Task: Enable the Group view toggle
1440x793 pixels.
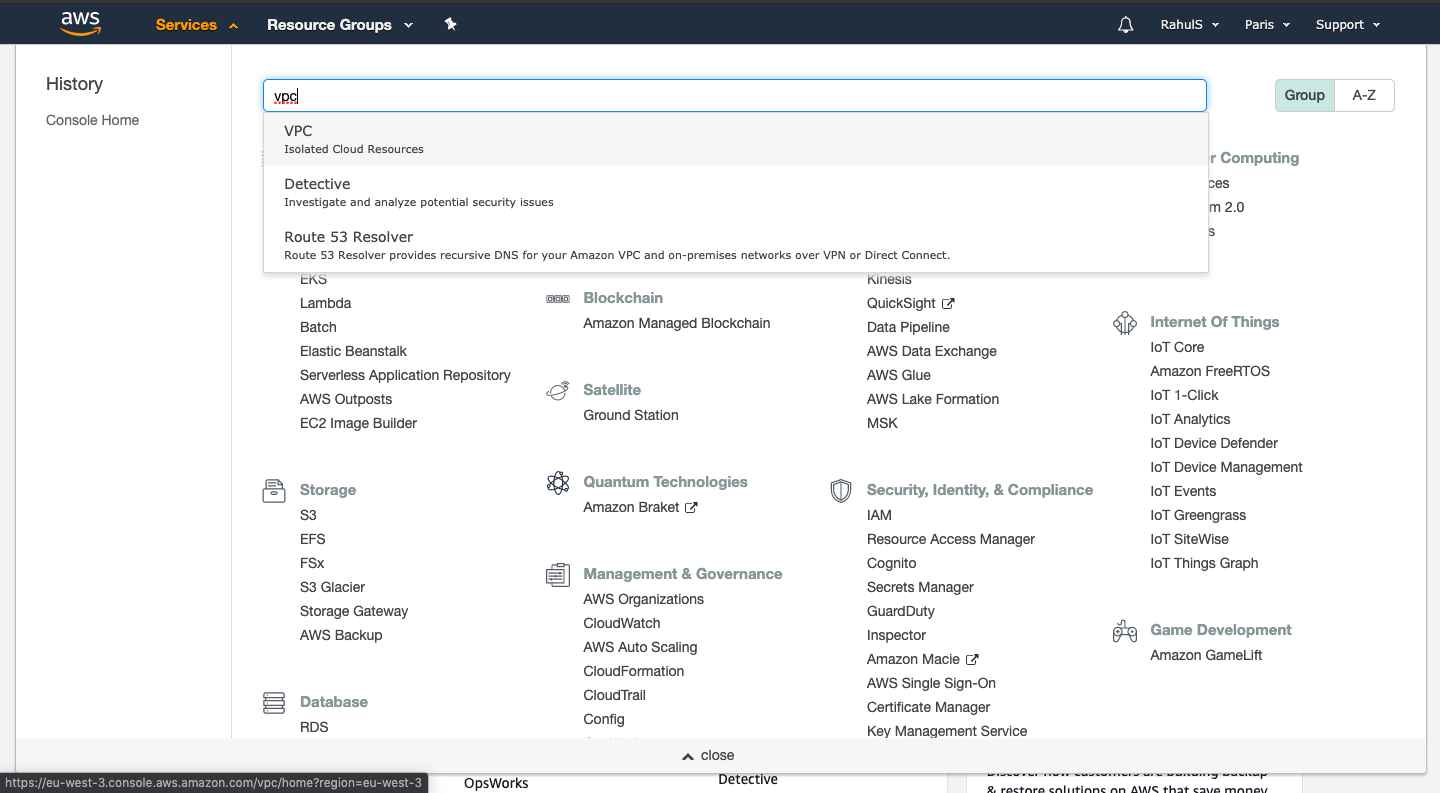Action: [x=1304, y=95]
